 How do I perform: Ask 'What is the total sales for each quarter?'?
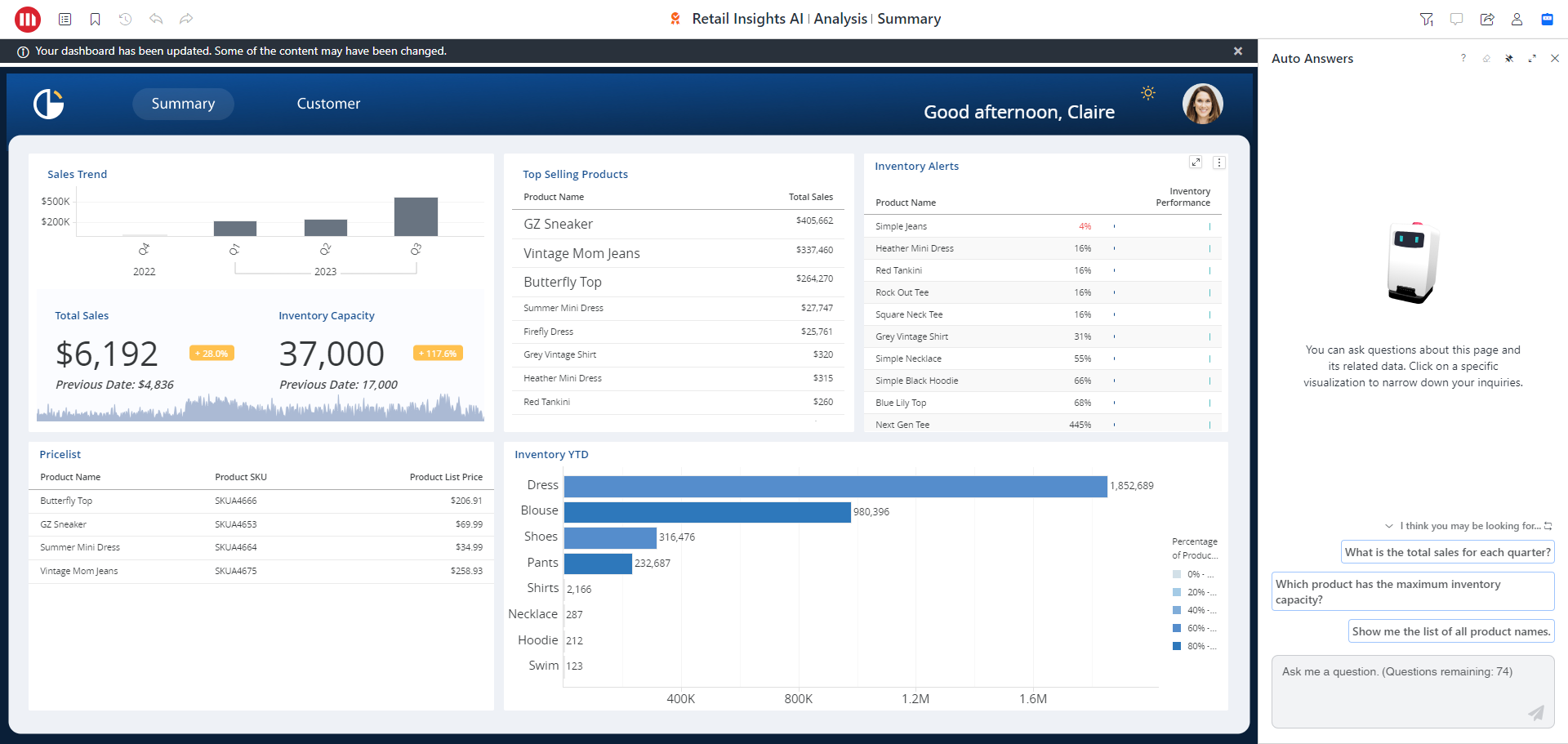1447,552
